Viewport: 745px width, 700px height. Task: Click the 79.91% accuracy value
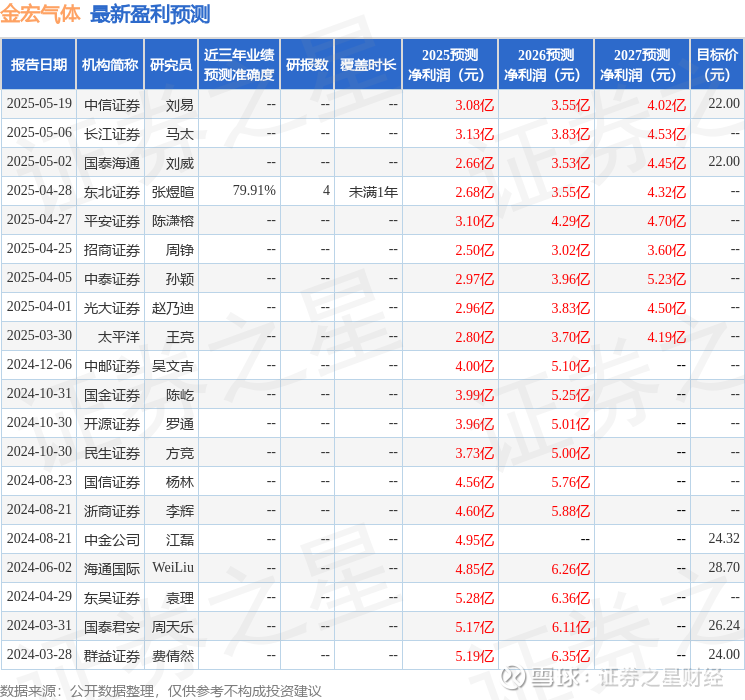point(254,191)
